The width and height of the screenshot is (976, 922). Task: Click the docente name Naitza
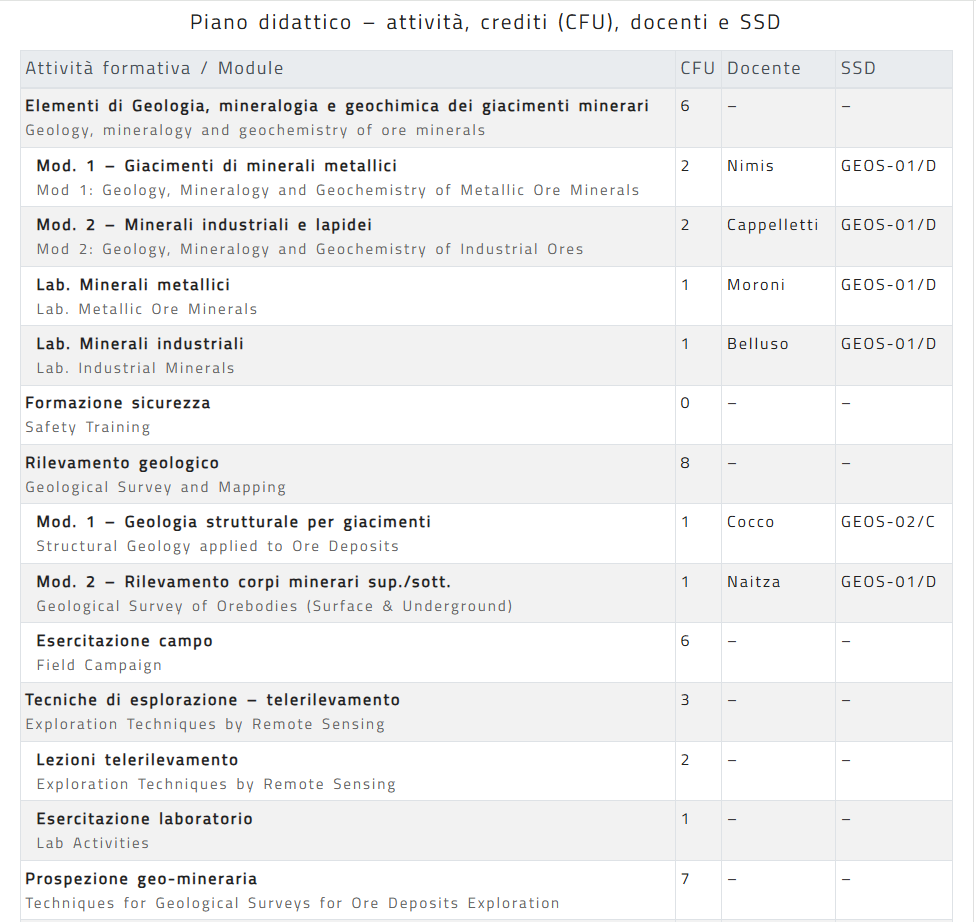coord(753,582)
